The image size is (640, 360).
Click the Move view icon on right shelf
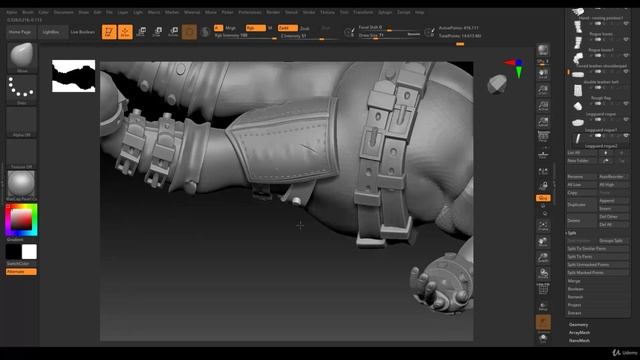543,242
